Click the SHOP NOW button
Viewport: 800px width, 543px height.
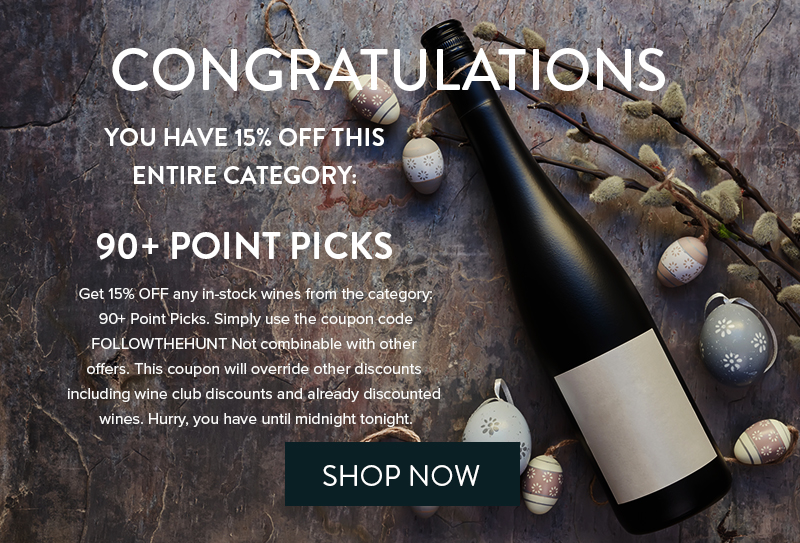402,474
